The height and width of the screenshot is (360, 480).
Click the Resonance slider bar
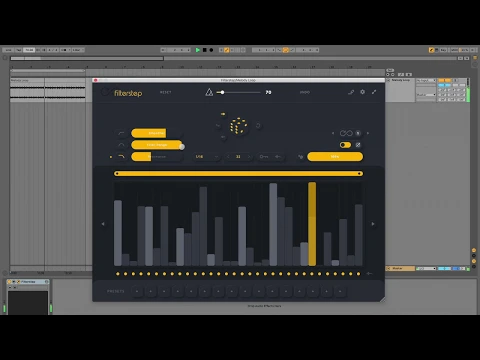(x=157, y=156)
